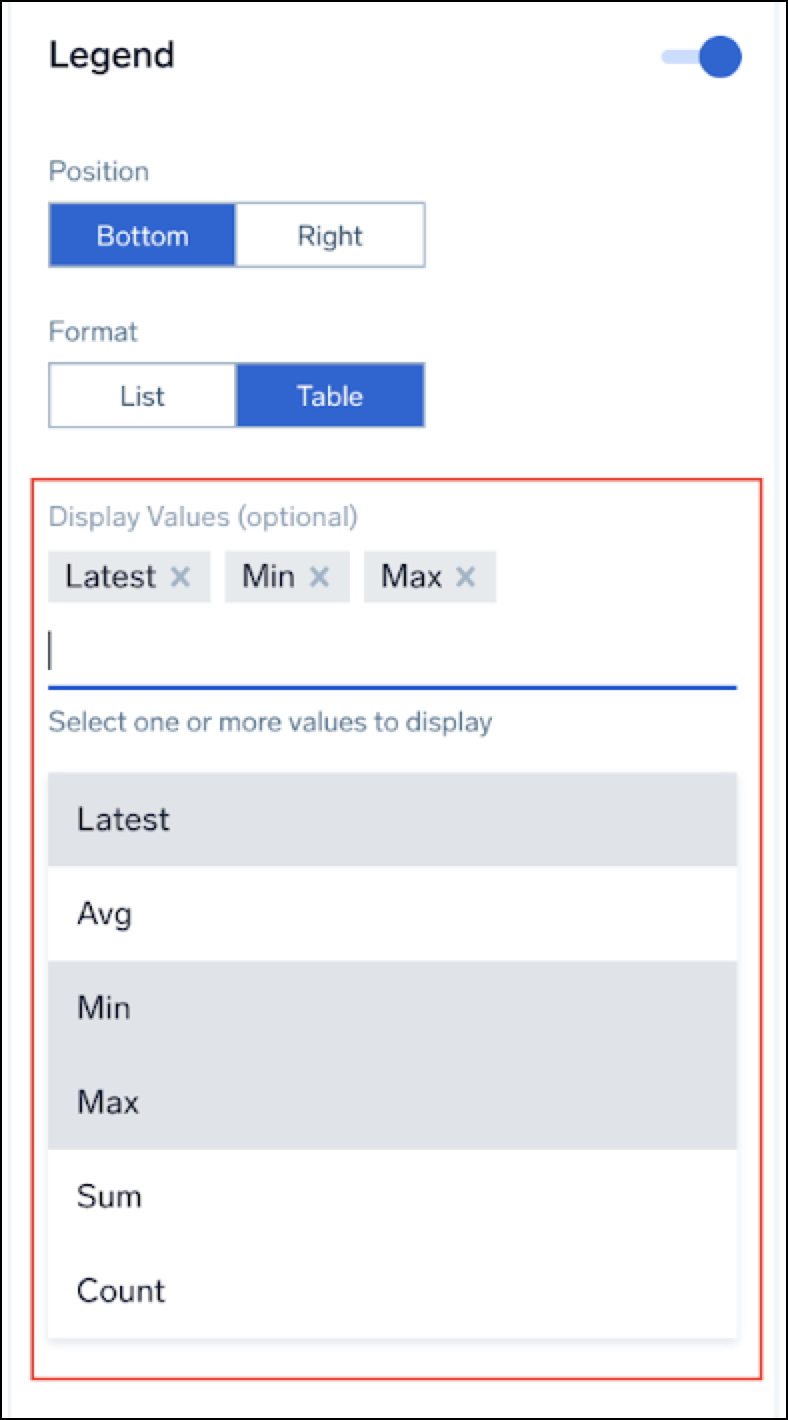Choose the Table legend format
Image resolution: width=788 pixels, height=1420 pixels.
pos(330,396)
